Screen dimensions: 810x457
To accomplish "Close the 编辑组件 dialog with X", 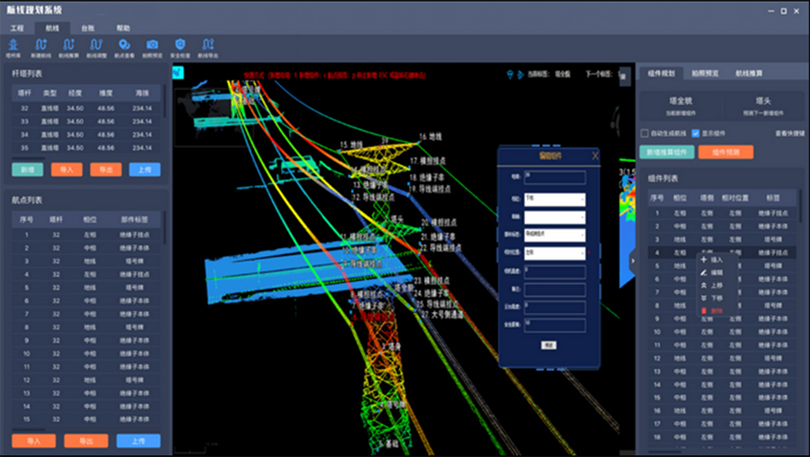I will (x=596, y=155).
